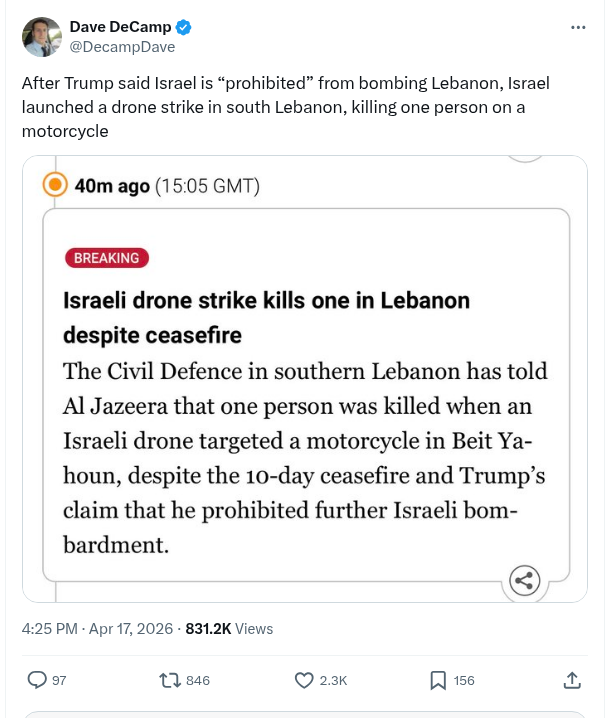Click the article body paragraph in the image

pyautogui.click(x=304, y=457)
